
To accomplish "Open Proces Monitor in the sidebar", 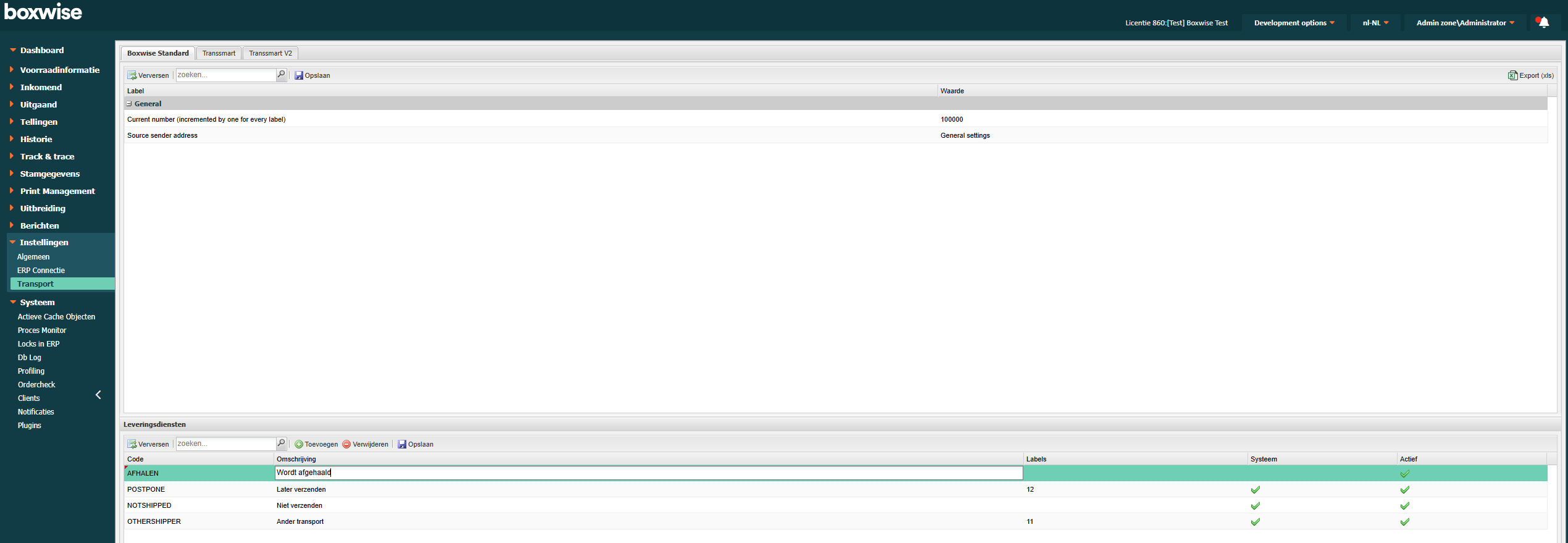I will [x=42, y=330].
